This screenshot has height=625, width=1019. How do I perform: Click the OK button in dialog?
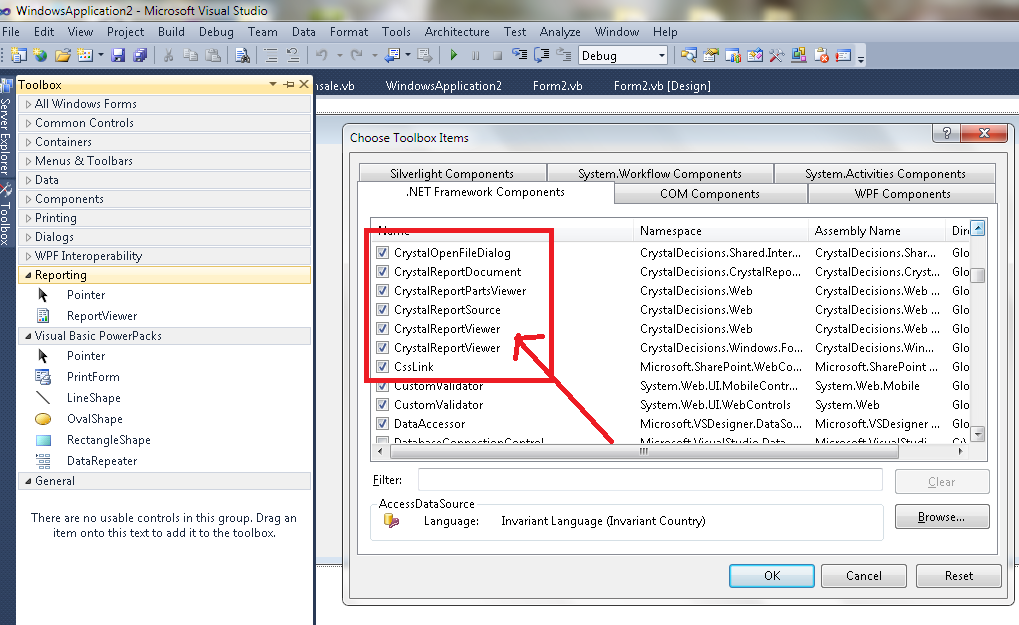click(x=771, y=576)
